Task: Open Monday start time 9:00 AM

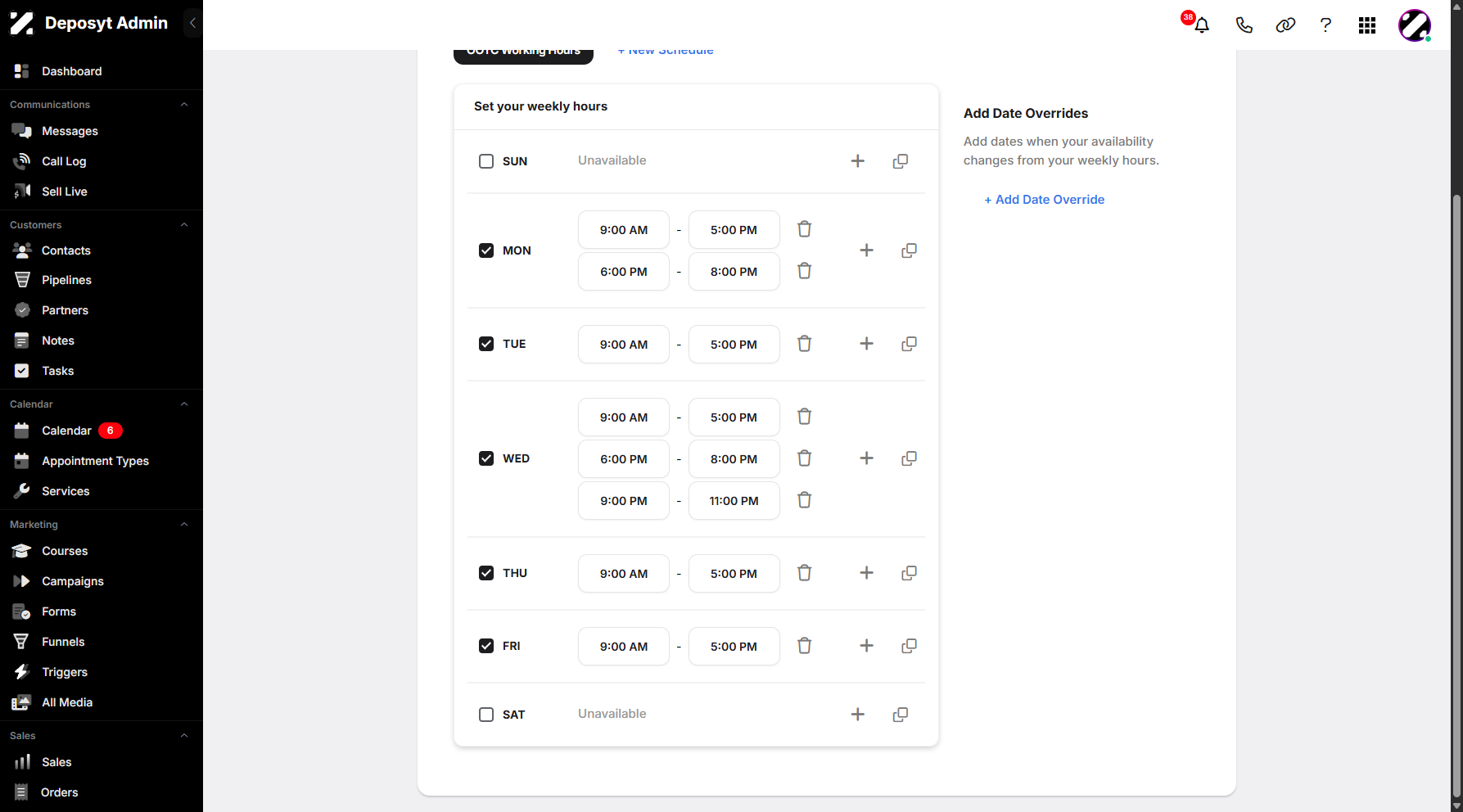Action: pos(624,230)
